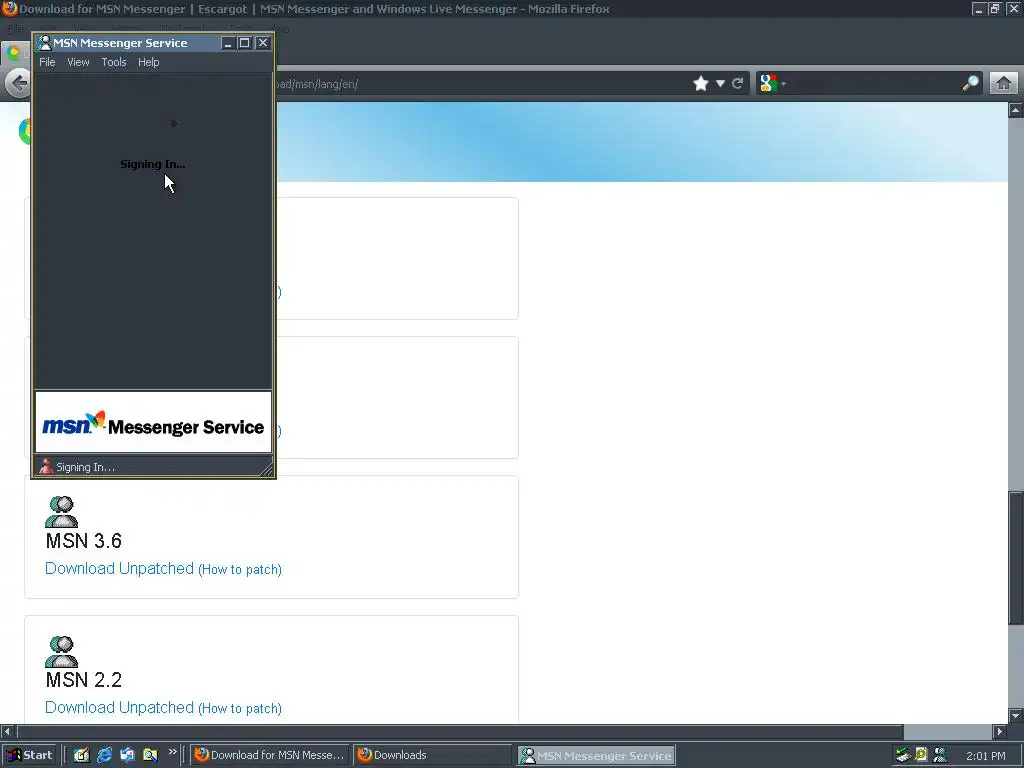Click the 'MSN 3.6' heading
Viewport: 1024px width, 768px height.
[84, 541]
